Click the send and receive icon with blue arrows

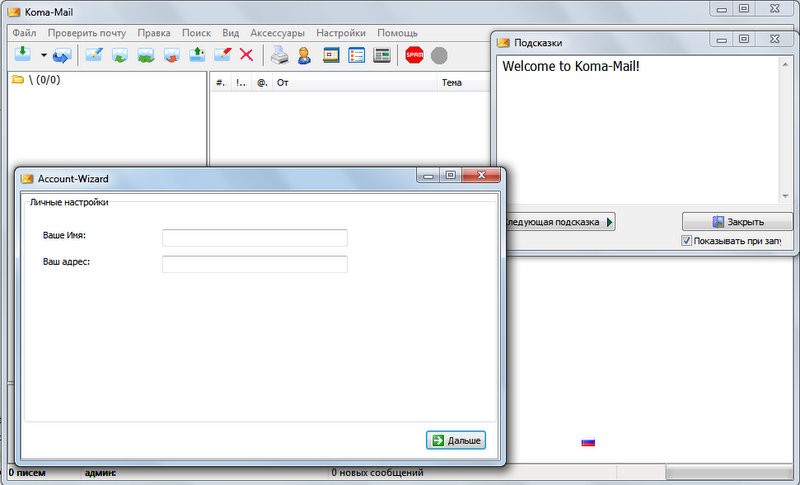62,55
